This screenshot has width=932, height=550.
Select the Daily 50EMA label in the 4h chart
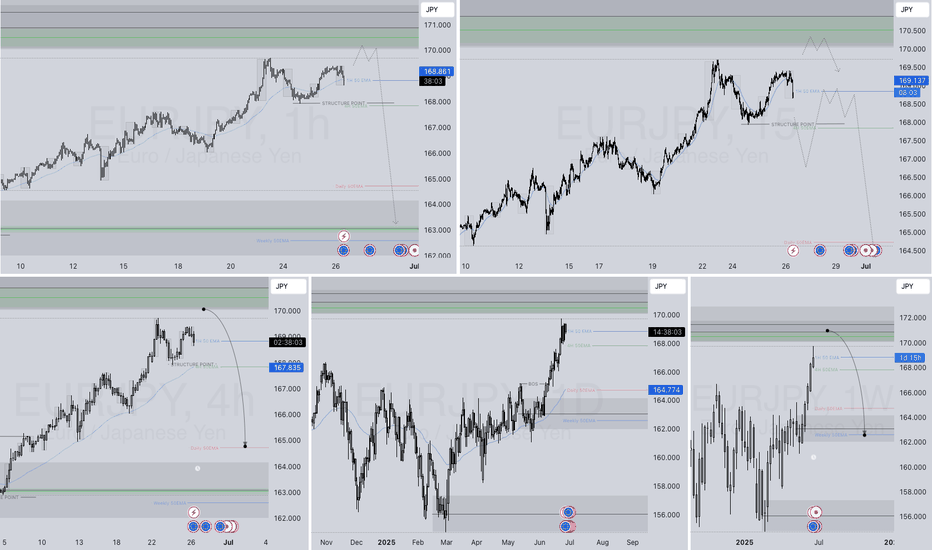204,448
